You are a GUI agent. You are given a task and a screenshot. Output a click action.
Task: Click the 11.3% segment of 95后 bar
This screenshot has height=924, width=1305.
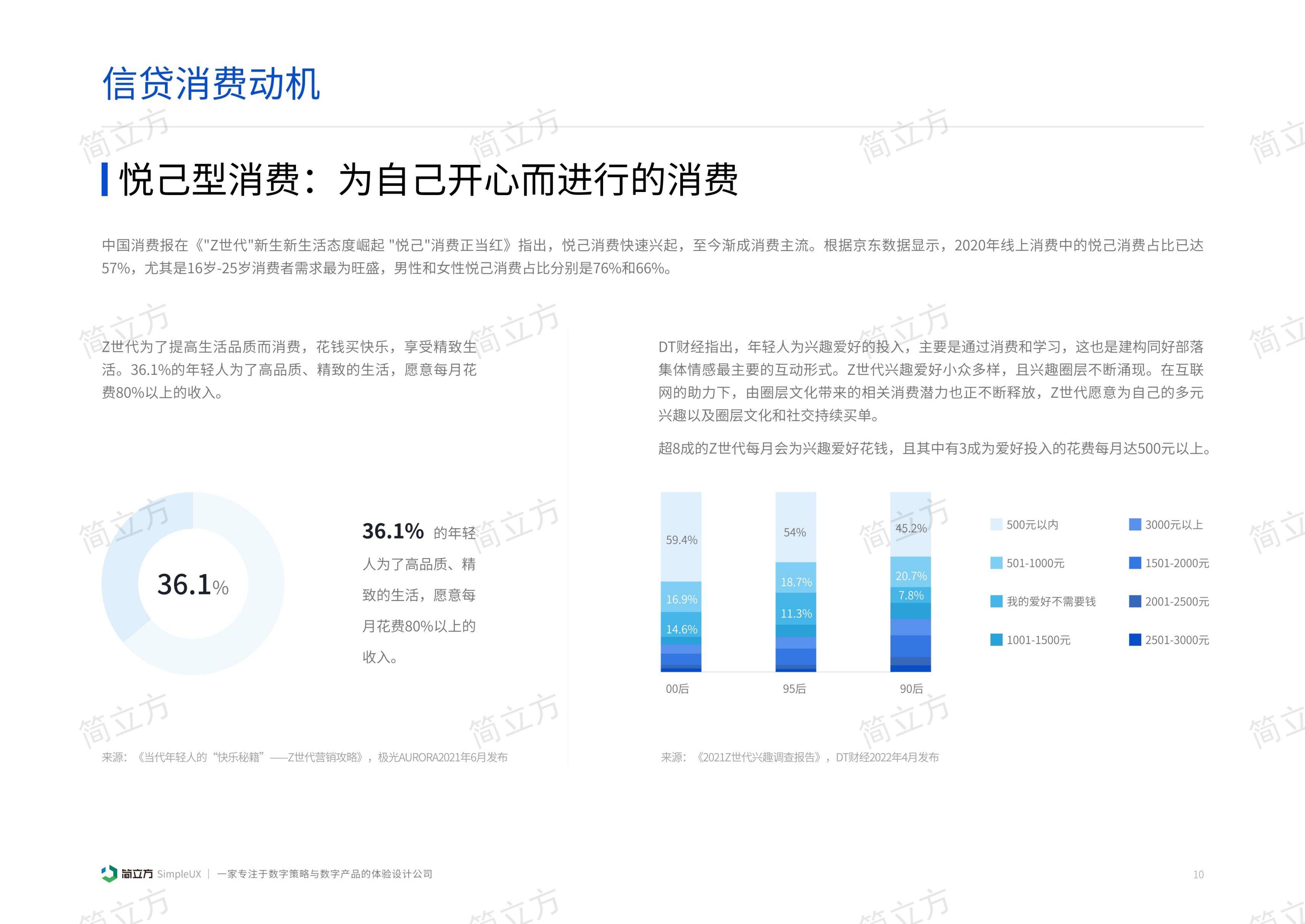795,609
